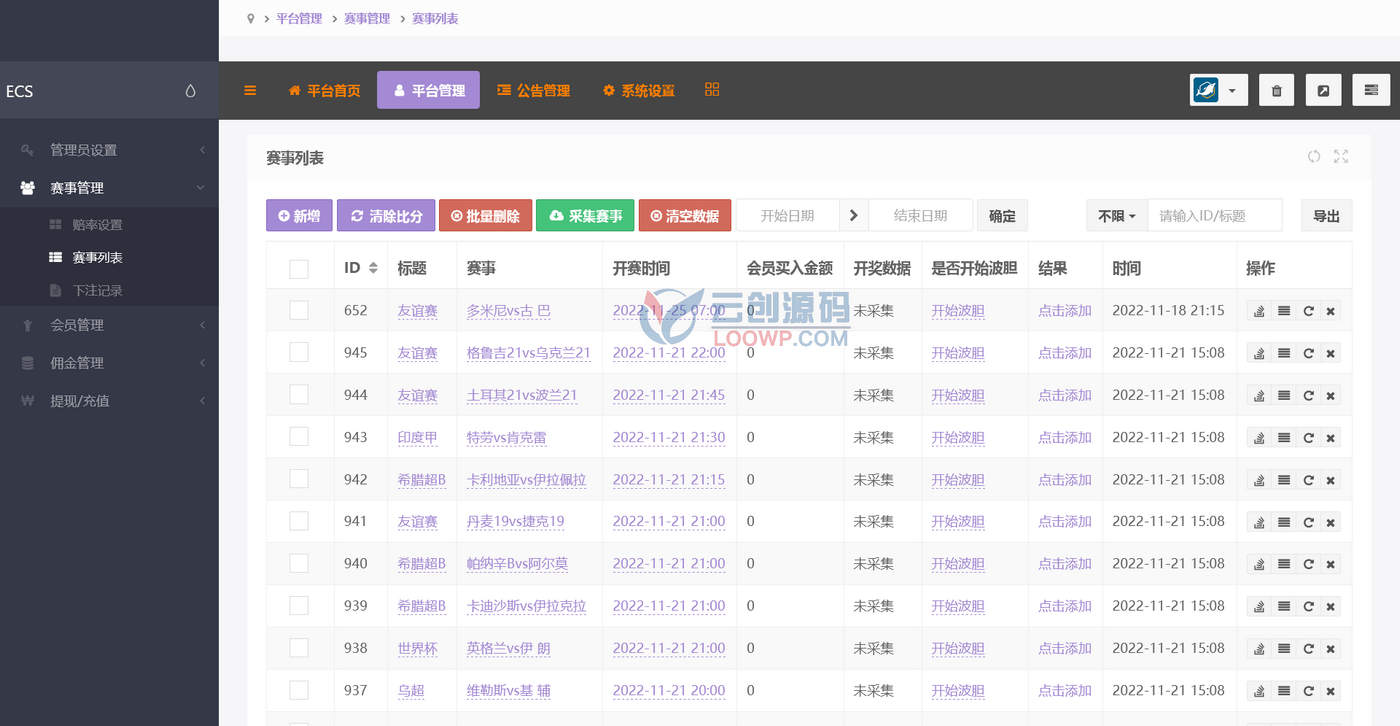Expand 管理员设置 in the sidebar
This screenshot has height=726, width=1400.
(109, 150)
